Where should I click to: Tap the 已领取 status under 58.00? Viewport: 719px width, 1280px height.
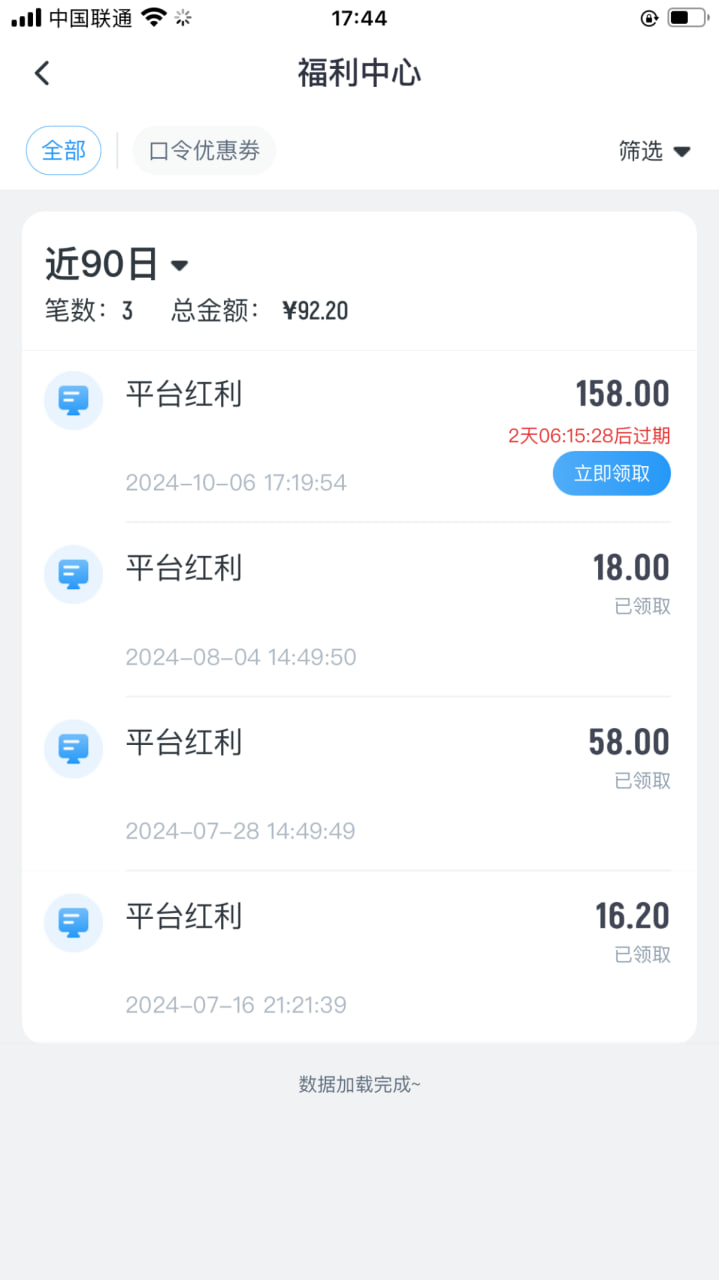[x=642, y=780]
